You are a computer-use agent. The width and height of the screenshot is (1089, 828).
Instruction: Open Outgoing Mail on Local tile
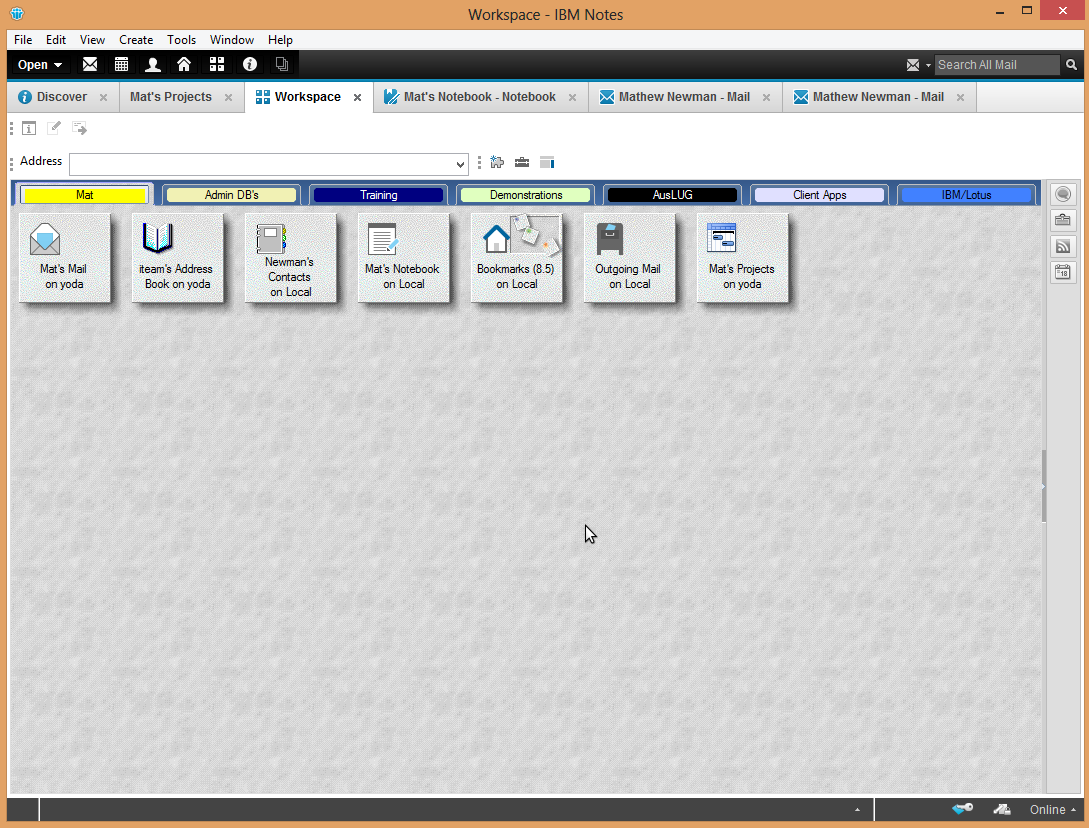pos(629,258)
